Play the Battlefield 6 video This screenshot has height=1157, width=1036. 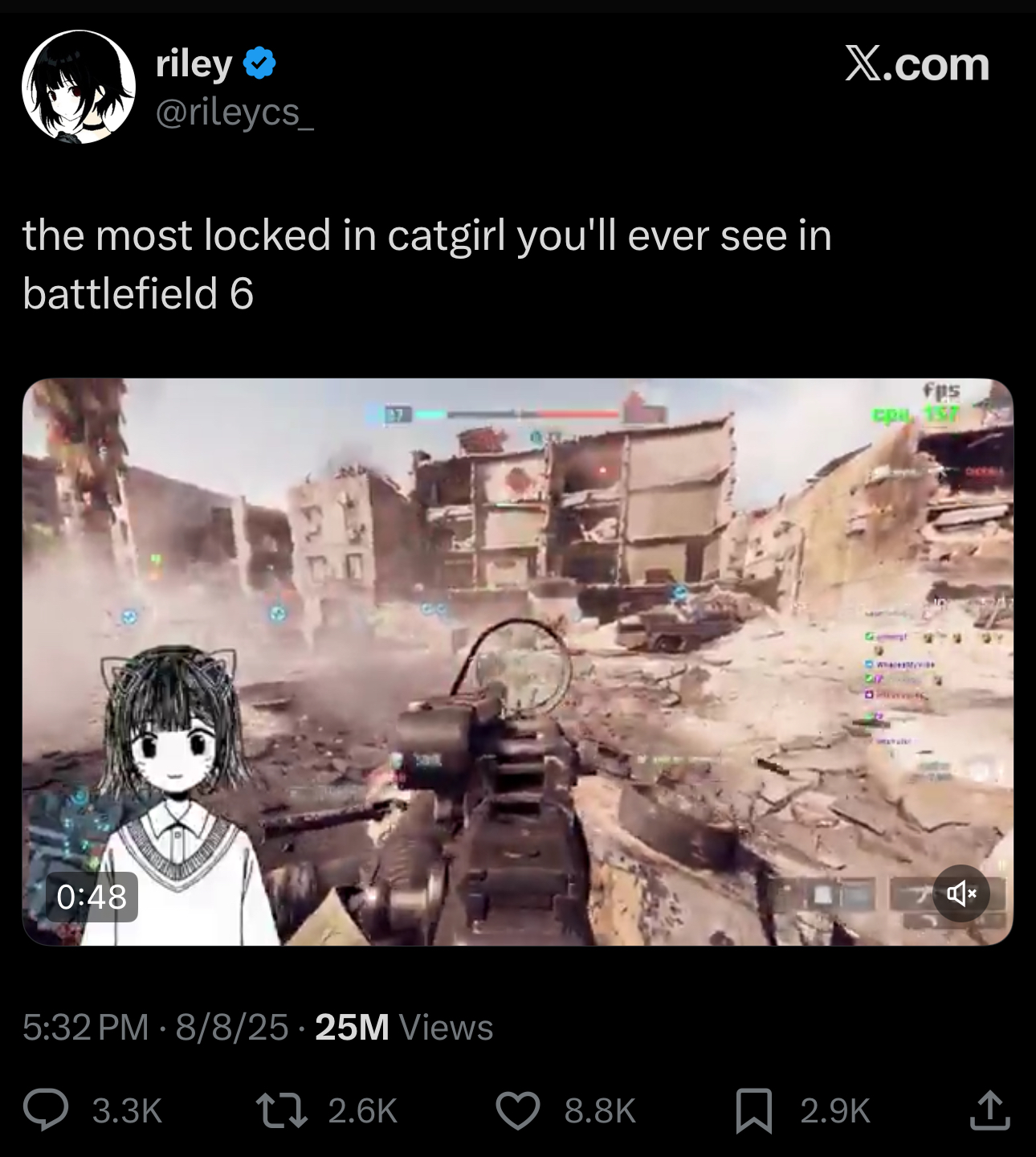(x=518, y=662)
